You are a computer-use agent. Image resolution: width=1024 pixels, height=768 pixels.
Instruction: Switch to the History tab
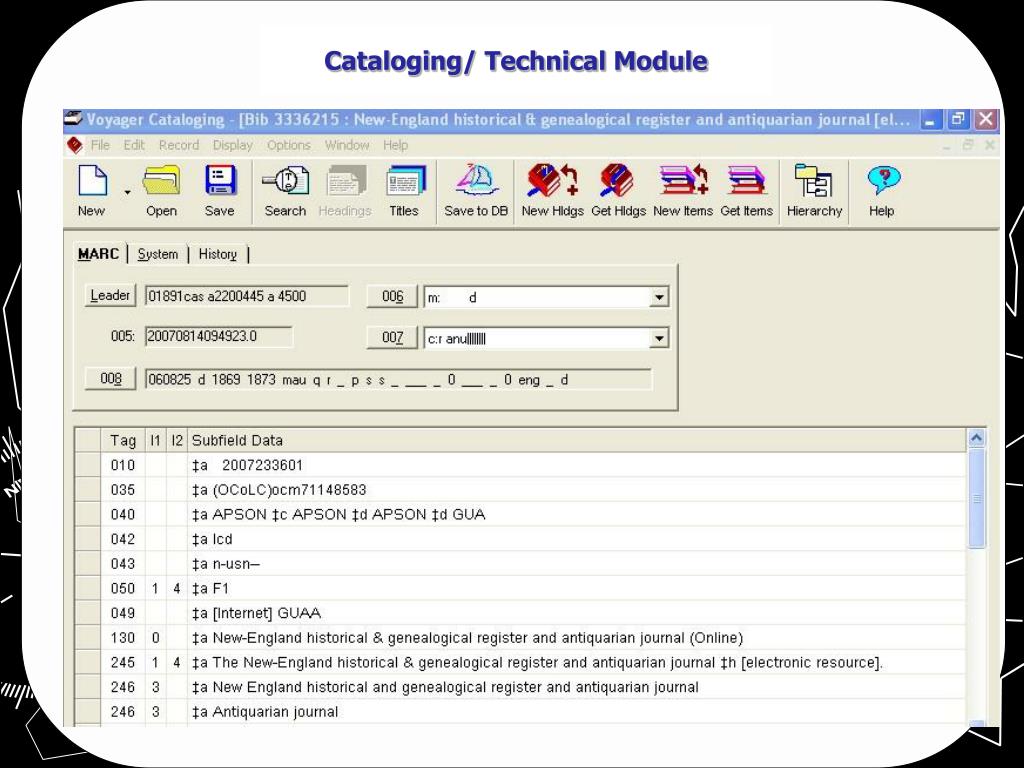[x=216, y=254]
